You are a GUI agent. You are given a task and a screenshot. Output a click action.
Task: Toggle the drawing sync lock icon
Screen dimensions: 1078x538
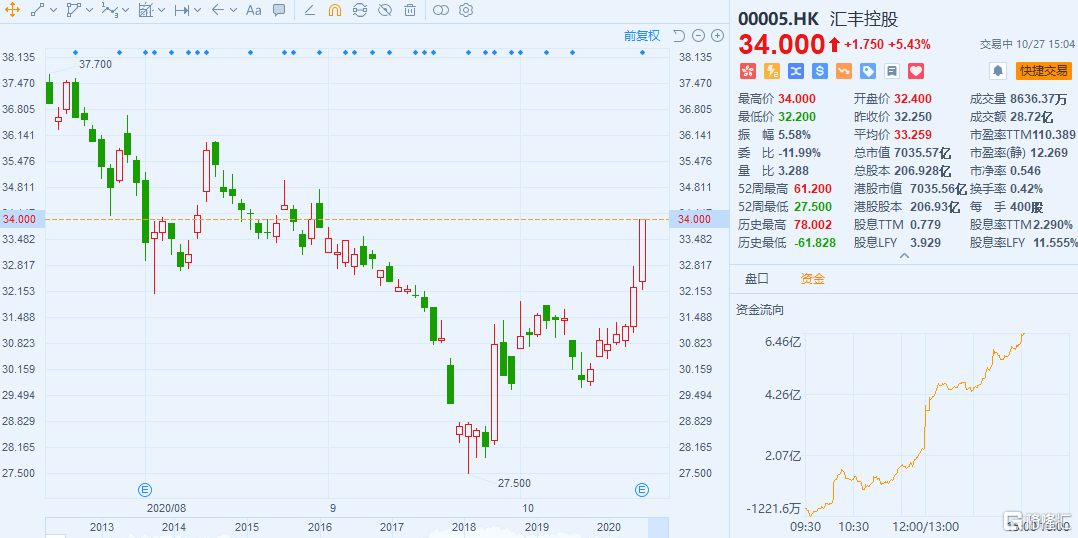[360, 10]
